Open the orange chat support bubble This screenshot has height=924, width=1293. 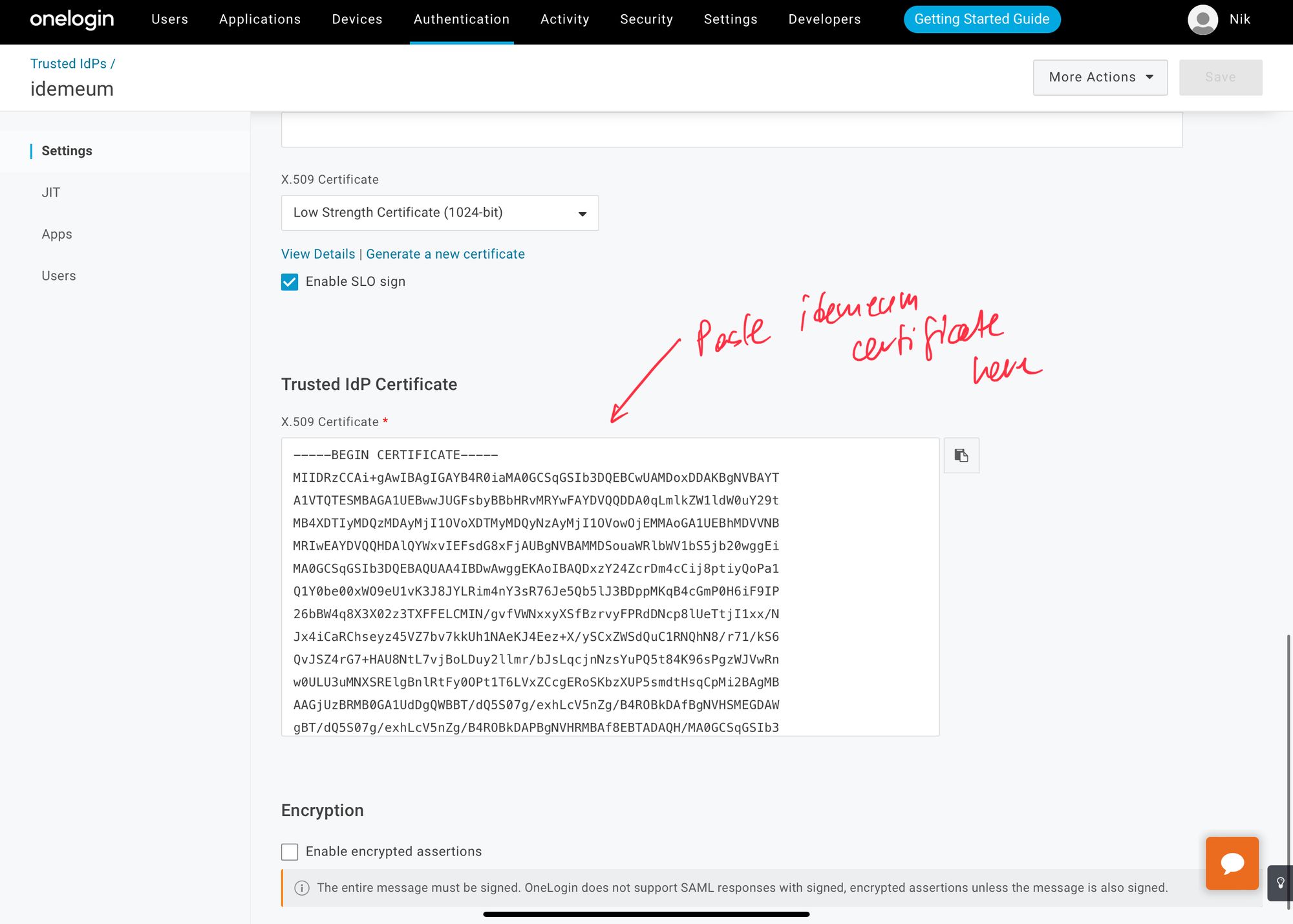click(x=1232, y=863)
